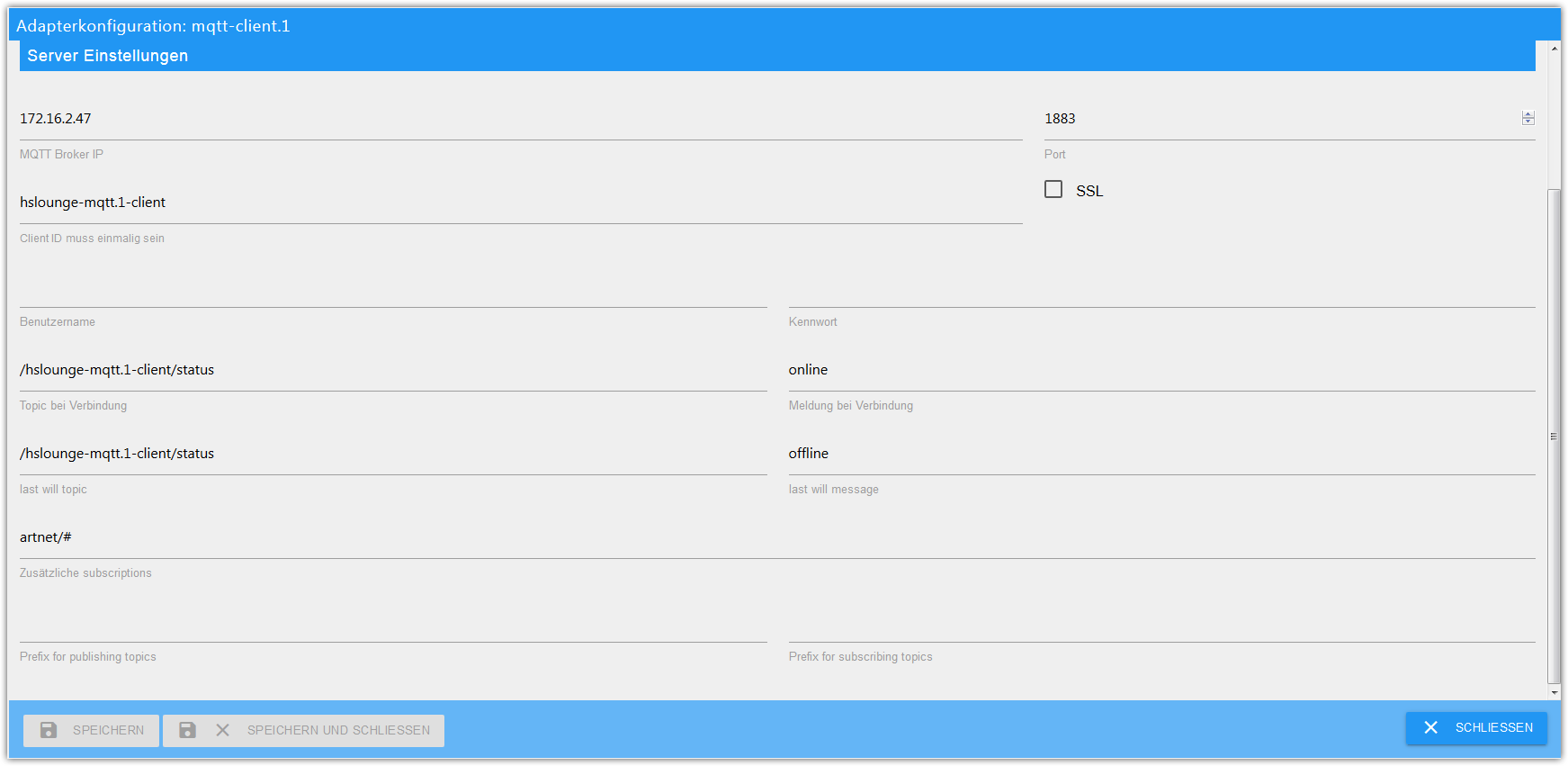The image size is (1568, 766).
Task: Click the SSL label text
Action: 1089,191
